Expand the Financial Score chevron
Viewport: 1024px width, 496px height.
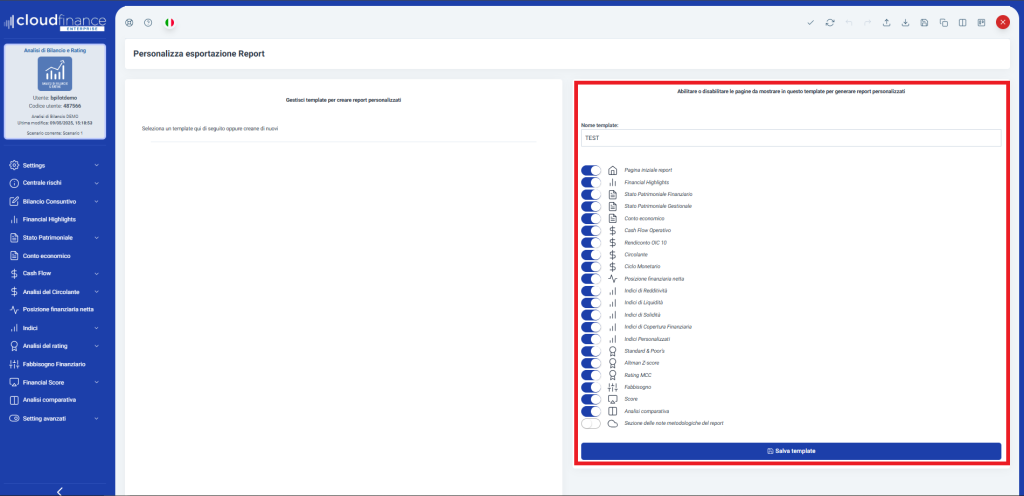[97, 382]
